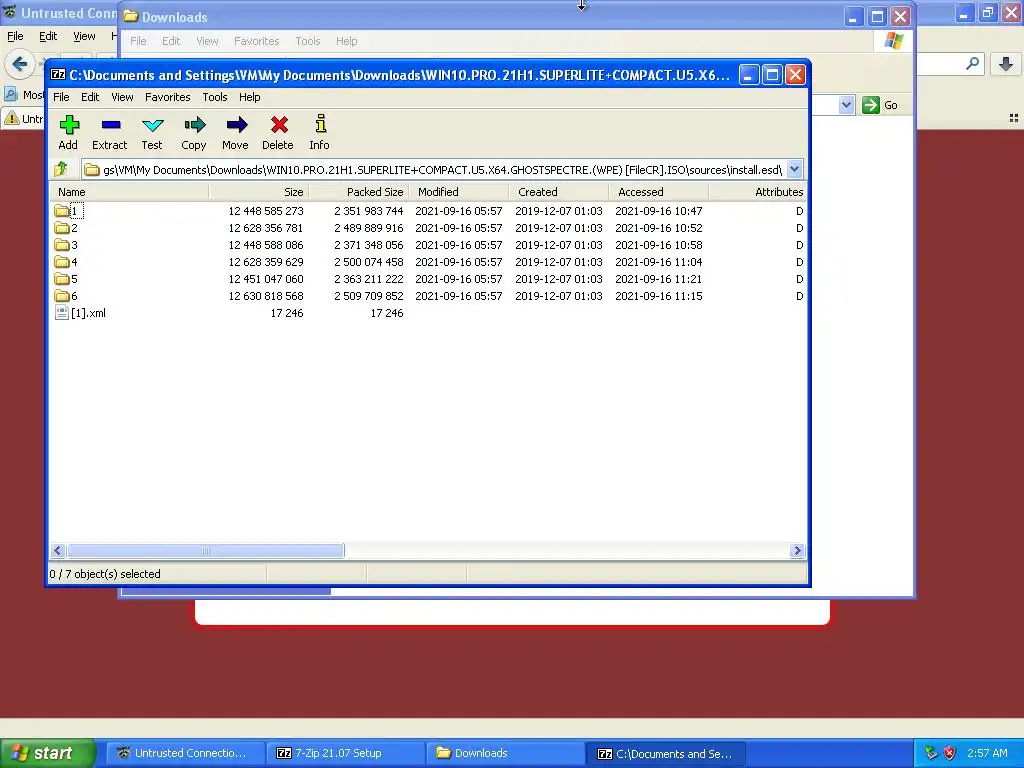Sort by the Created column header
1024x768 pixels.
[x=558, y=191]
